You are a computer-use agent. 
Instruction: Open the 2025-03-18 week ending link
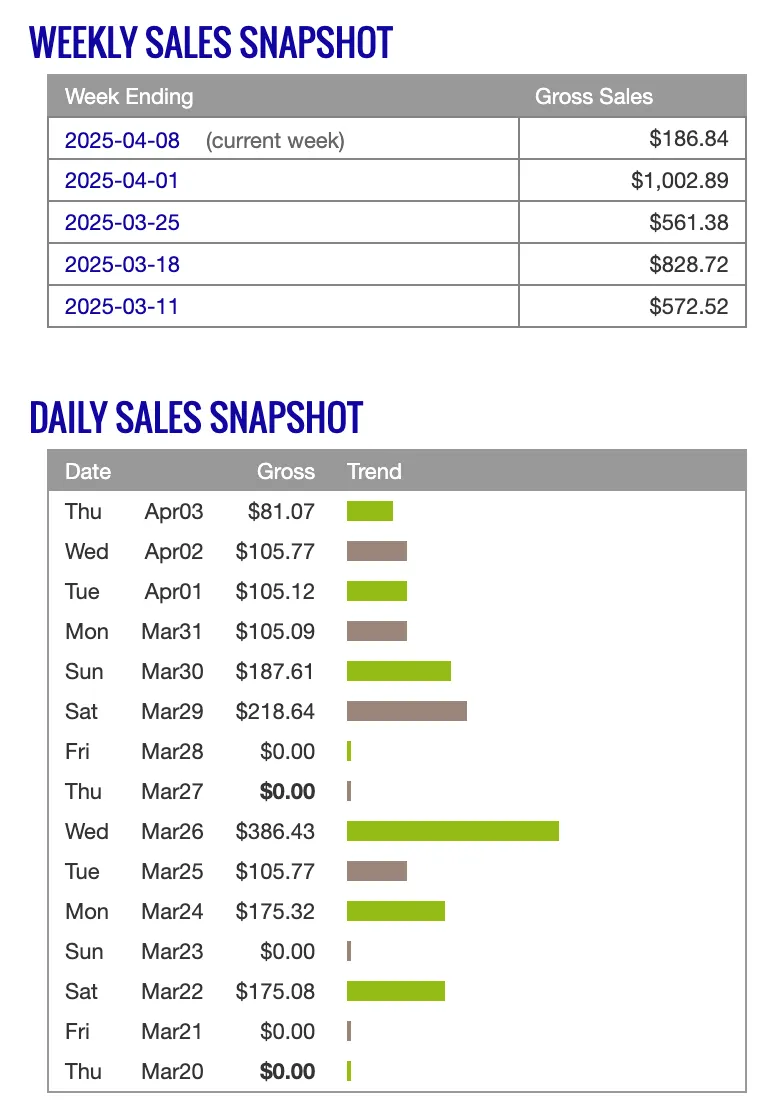[122, 264]
